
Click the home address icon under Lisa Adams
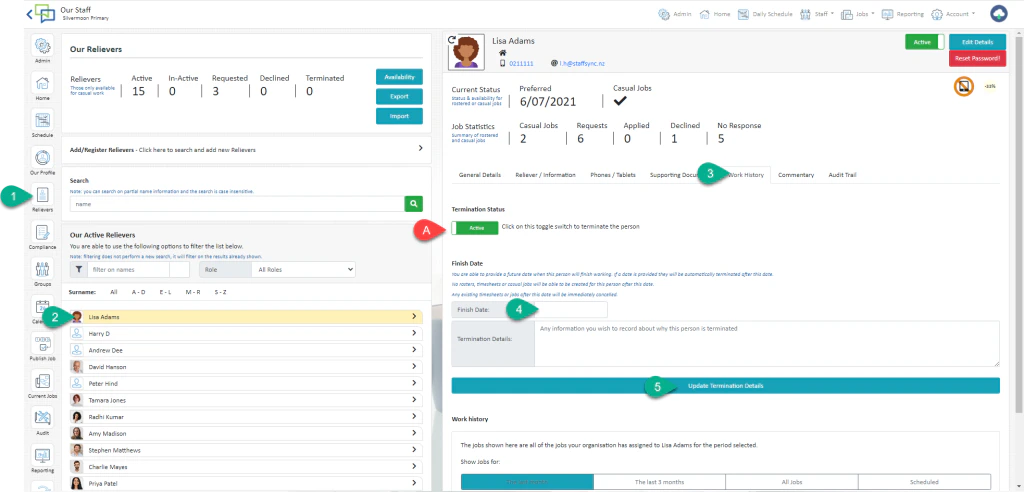[x=503, y=52]
